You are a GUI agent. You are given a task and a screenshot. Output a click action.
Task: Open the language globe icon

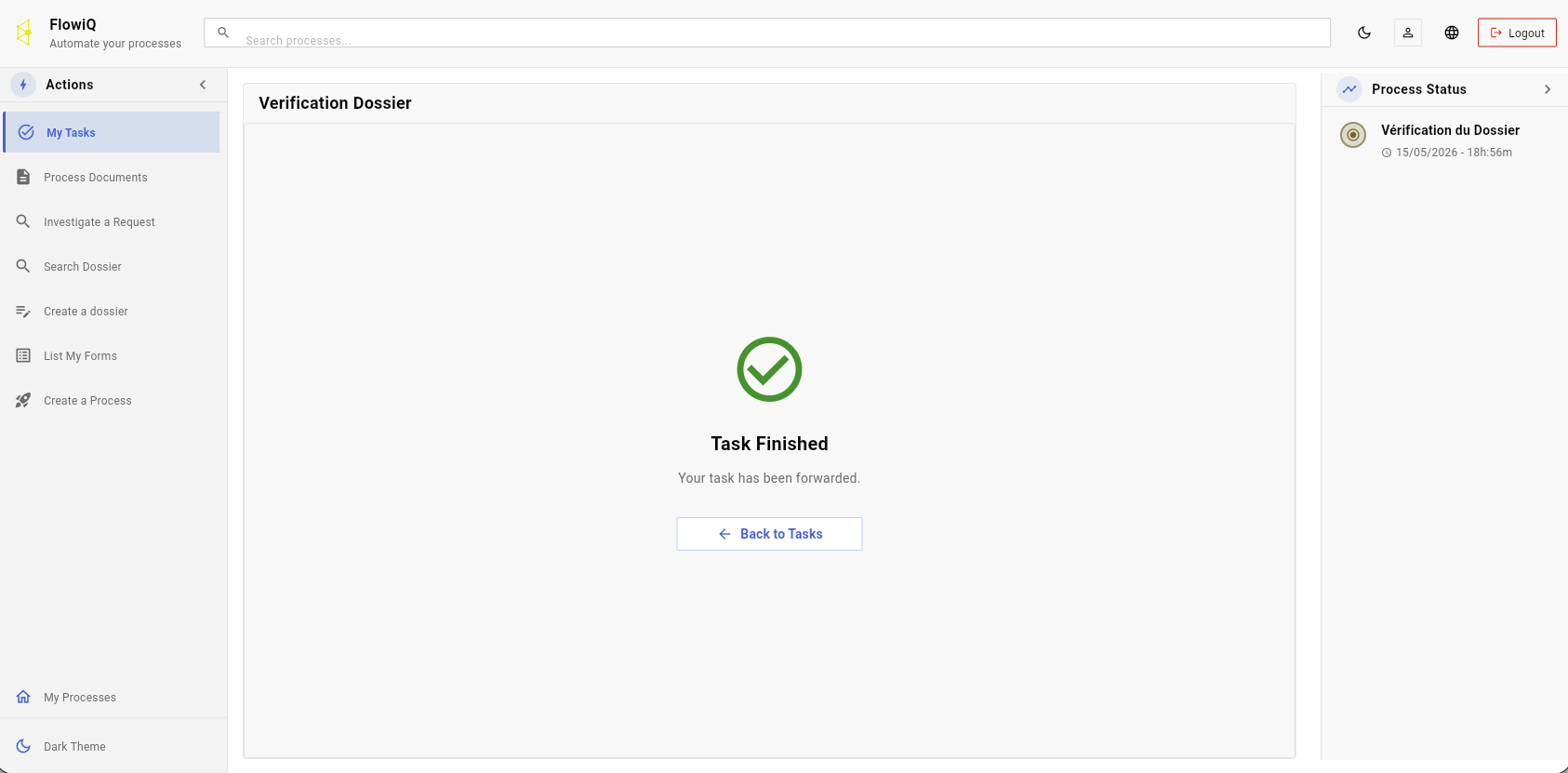[x=1452, y=33]
